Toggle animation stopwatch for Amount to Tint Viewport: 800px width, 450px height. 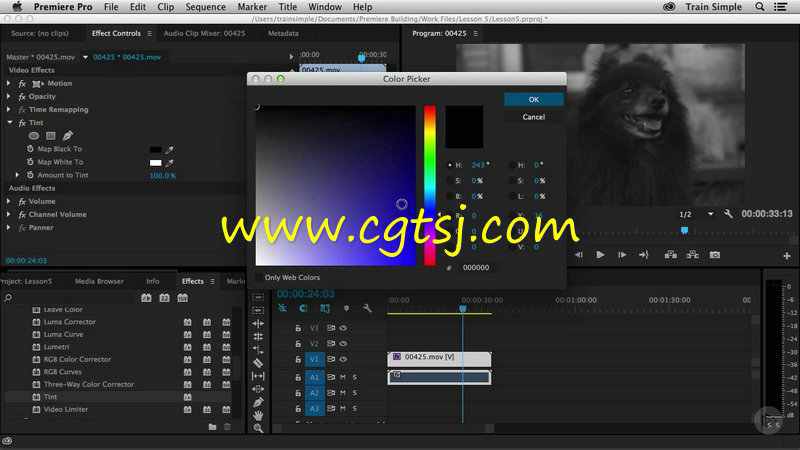(30, 175)
